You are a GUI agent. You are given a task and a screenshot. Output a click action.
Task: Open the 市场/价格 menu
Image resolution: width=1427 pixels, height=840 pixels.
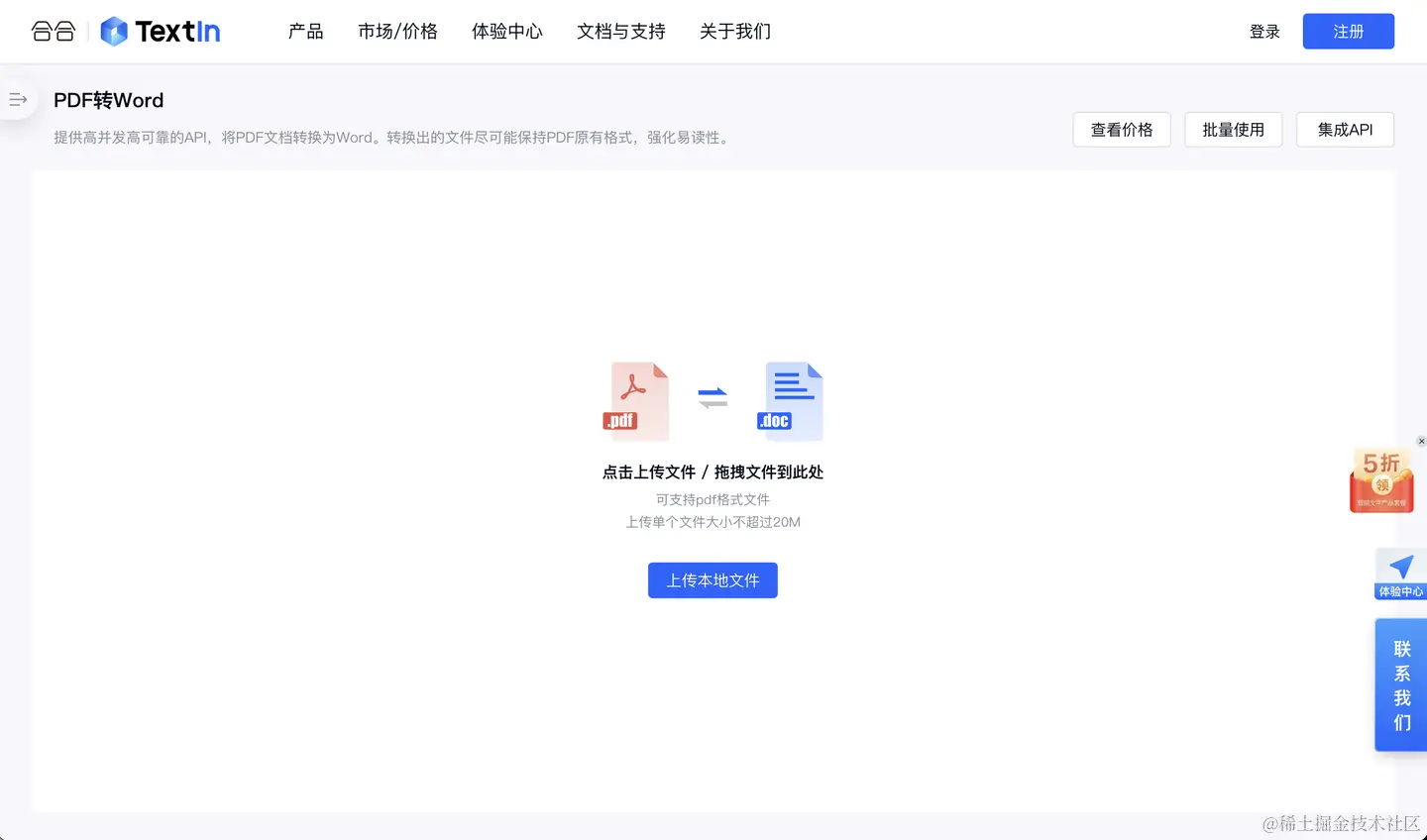397,32
